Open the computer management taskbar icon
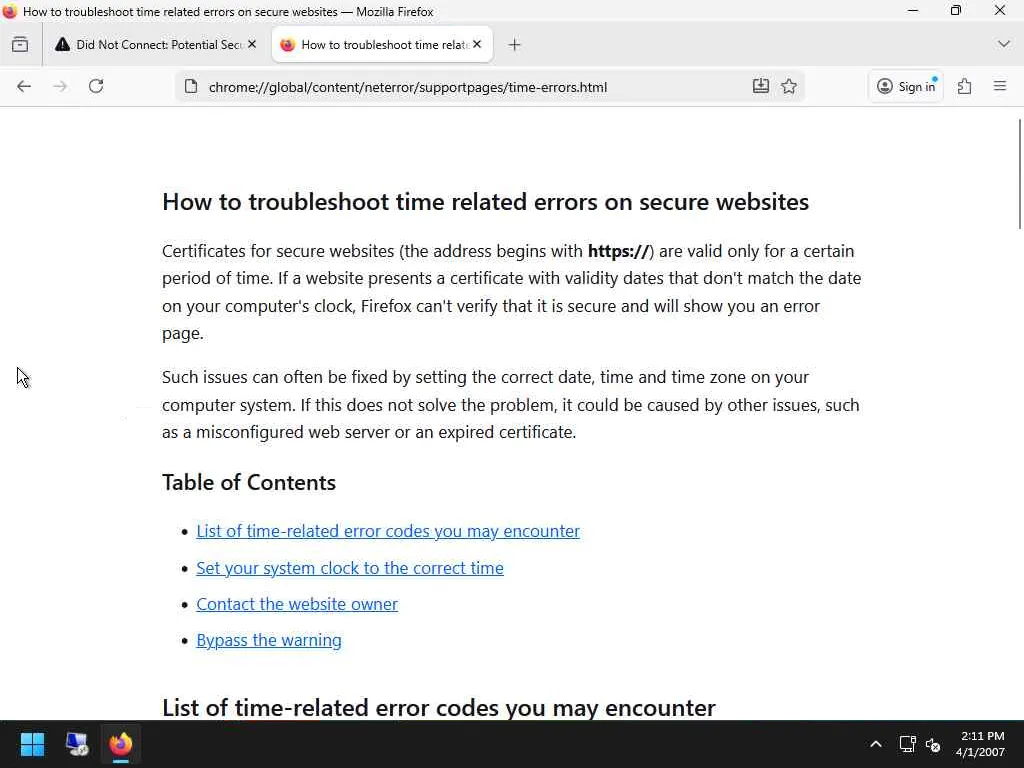The image size is (1024, 768). pos(77,744)
